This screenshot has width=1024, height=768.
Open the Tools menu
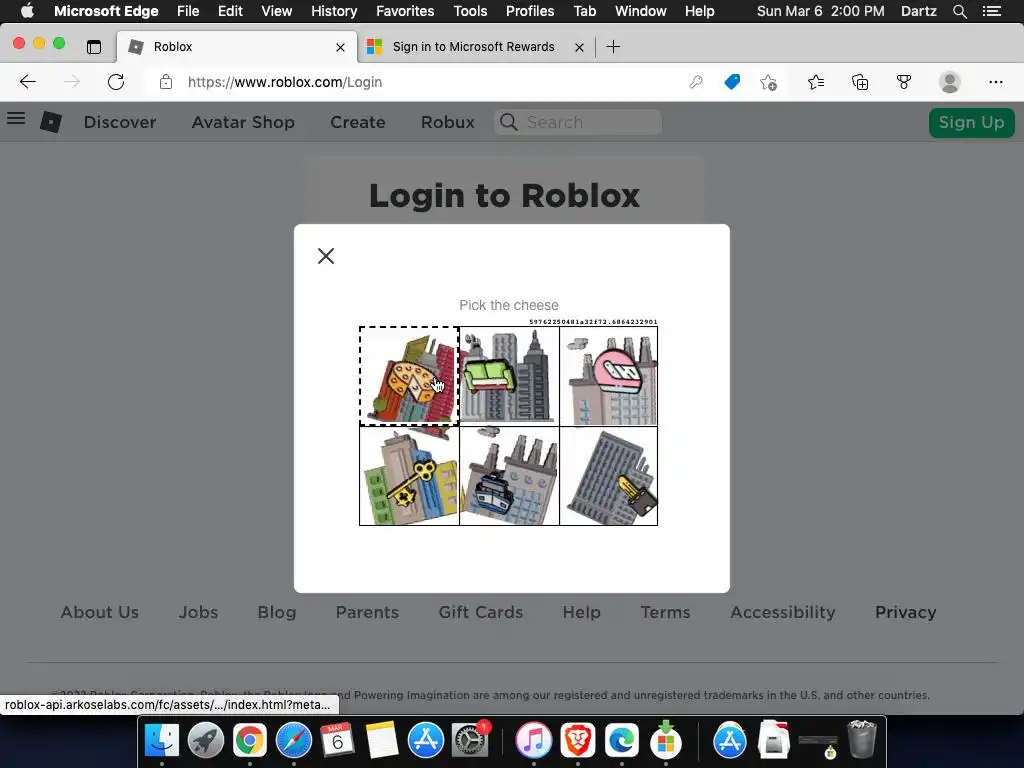pos(470,11)
